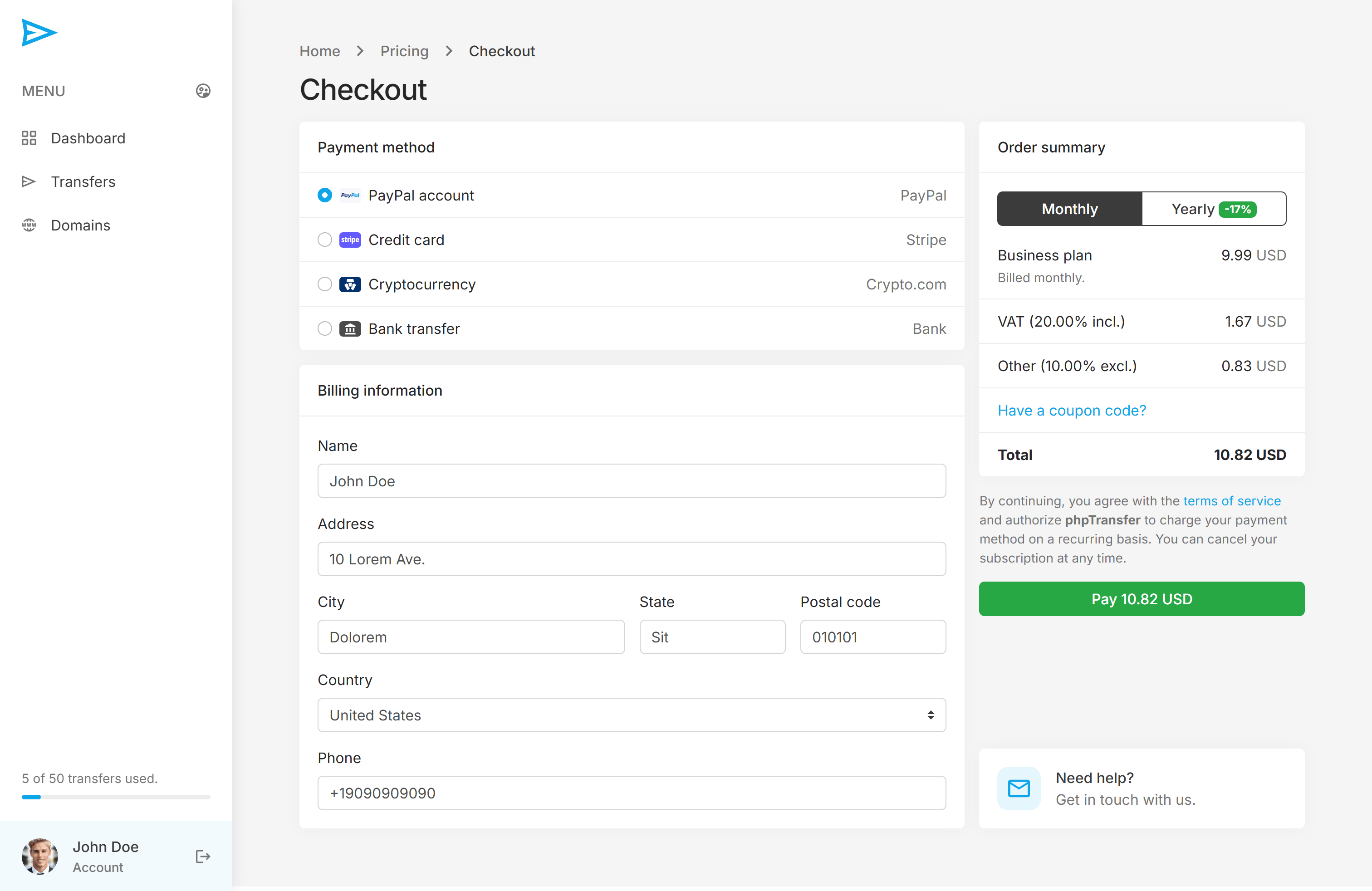Open the Country dropdown
The width and height of the screenshot is (1372, 891).
(632, 715)
